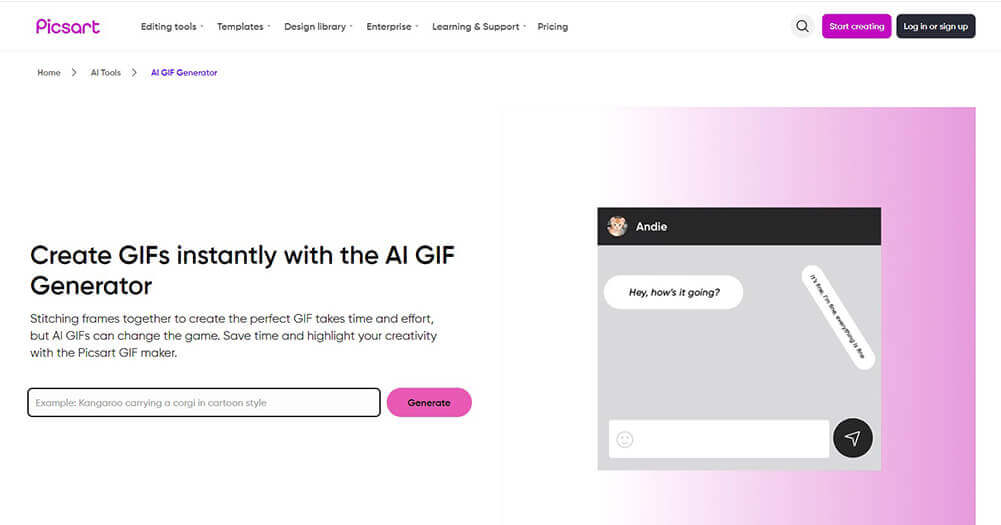Open the AI Tools breadcrumb link
The image size is (1001, 525).
(x=105, y=73)
